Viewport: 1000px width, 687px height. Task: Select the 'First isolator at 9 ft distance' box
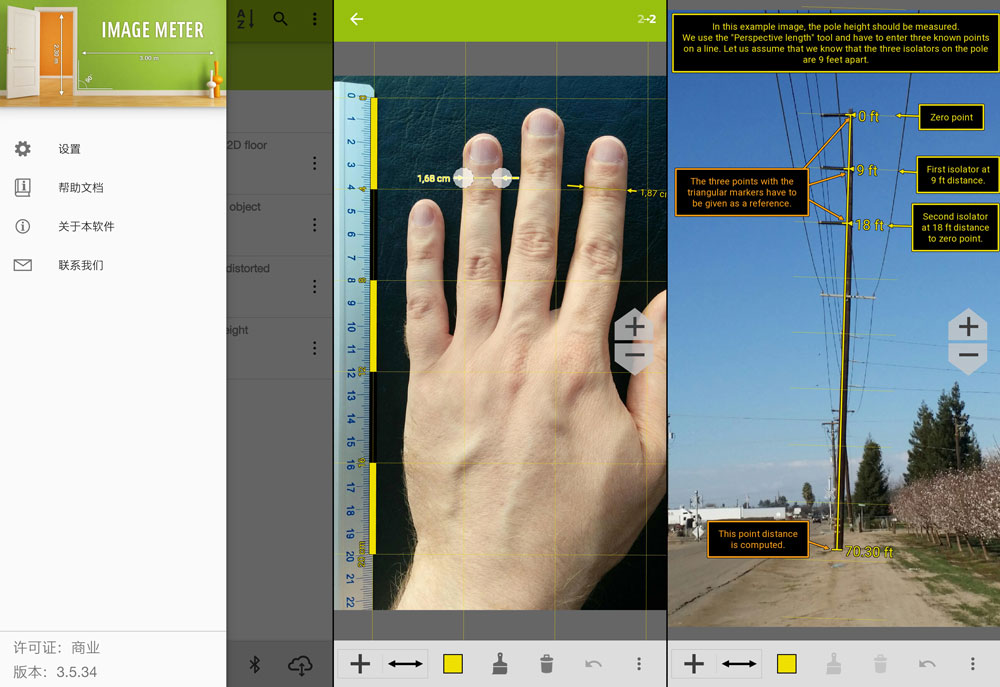(958, 175)
